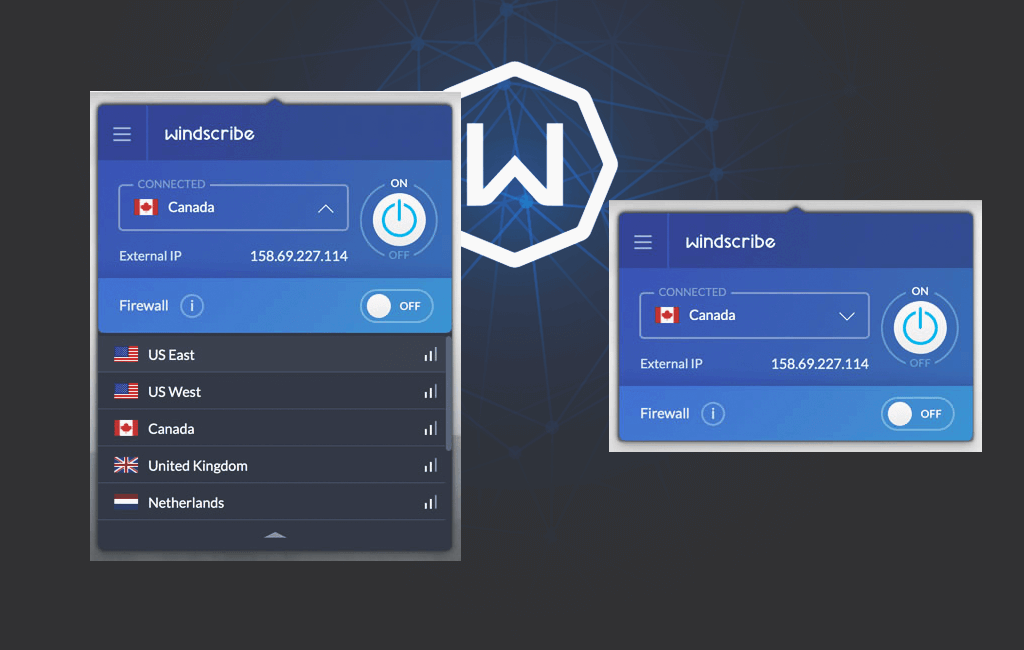
Task: Open hamburger menu in left Windscribe panel
Action: coord(122,134)
